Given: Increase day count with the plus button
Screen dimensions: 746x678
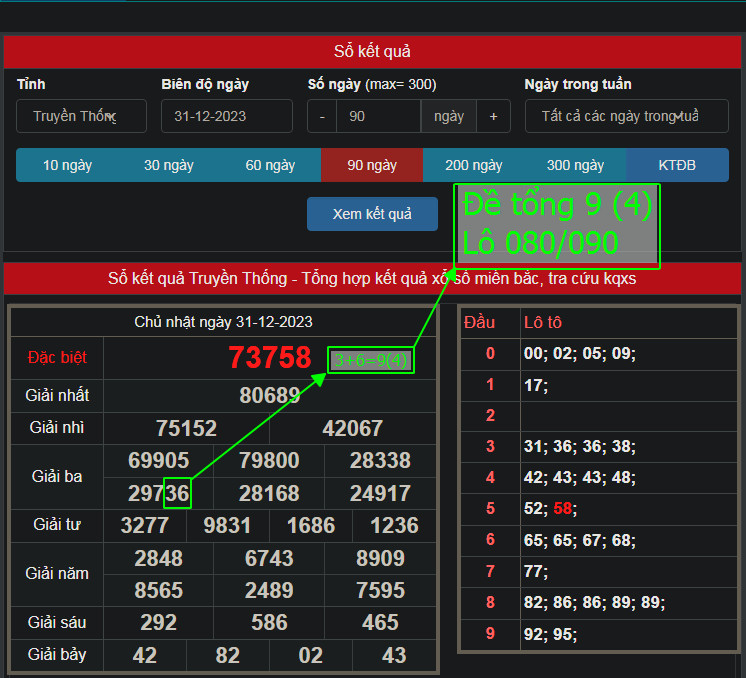Looking at the screenshot, I should coord(493,116).
